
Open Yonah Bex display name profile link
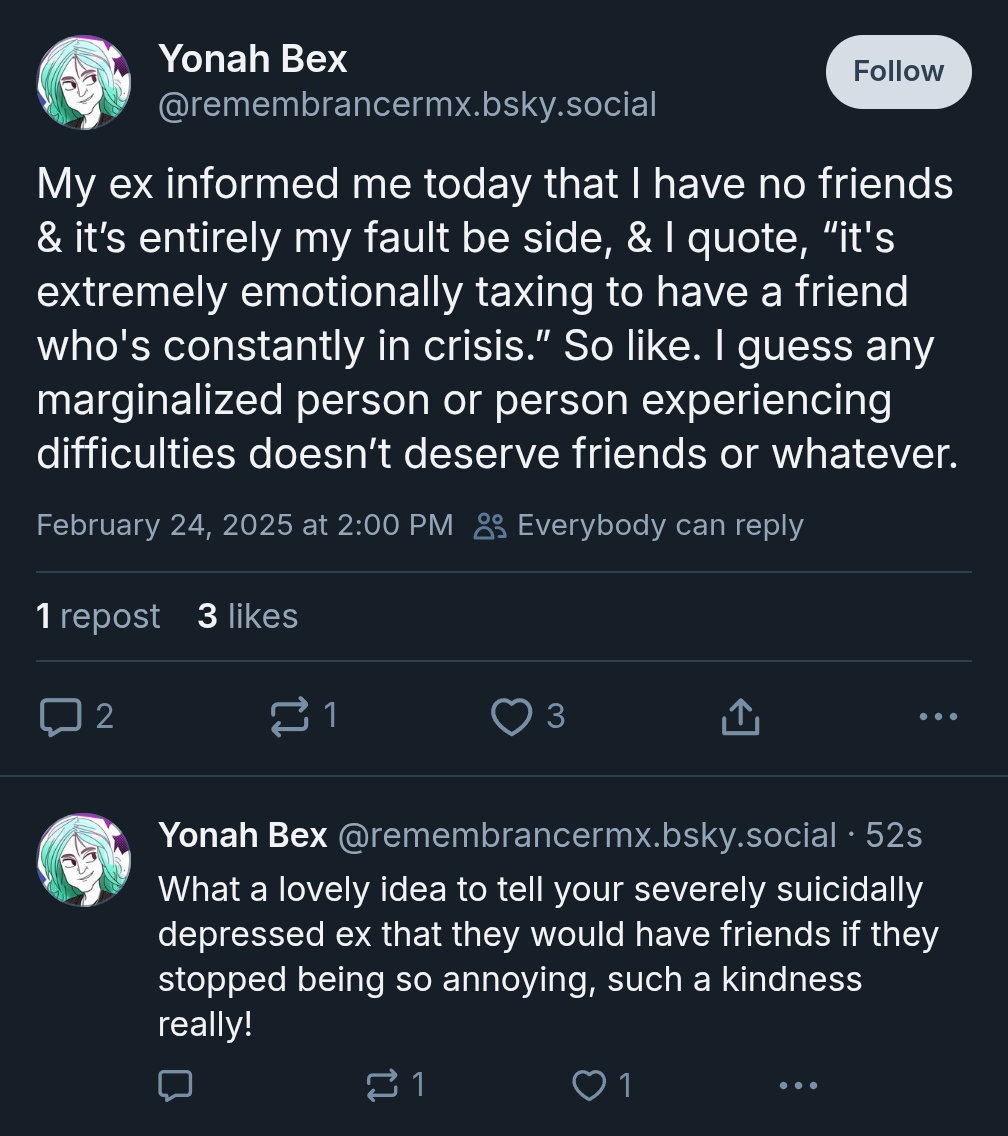pyautogui.click(x=253, y=60)
